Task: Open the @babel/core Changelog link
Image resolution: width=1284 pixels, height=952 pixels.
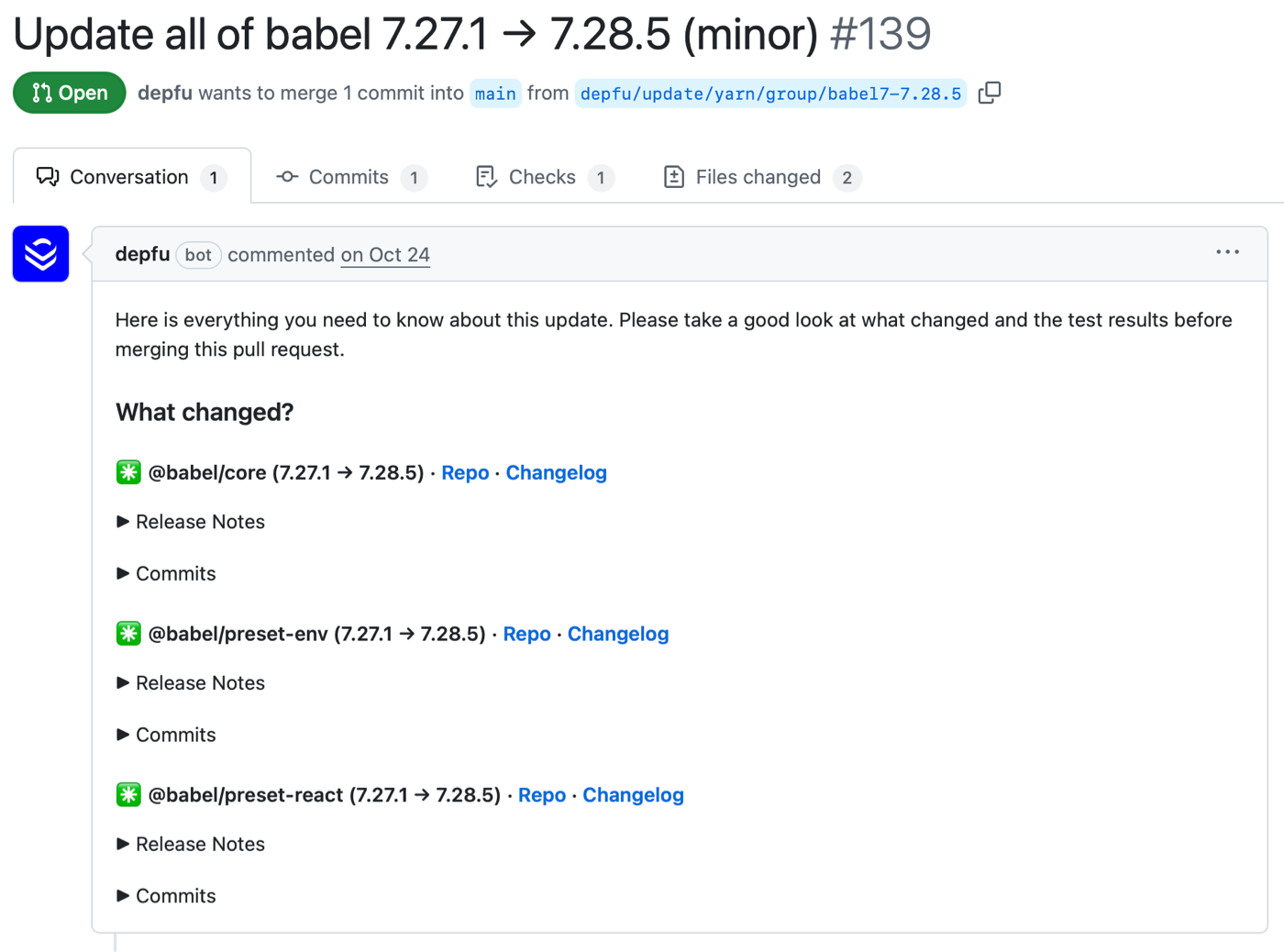Action: [x=556, y=472]
